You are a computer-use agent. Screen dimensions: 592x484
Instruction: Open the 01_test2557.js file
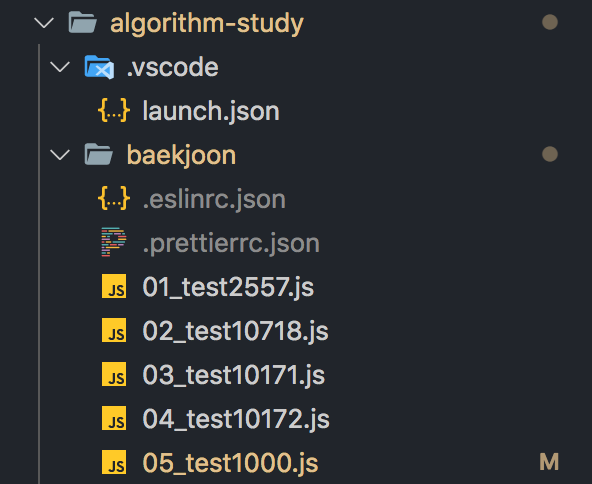(228, 287)
